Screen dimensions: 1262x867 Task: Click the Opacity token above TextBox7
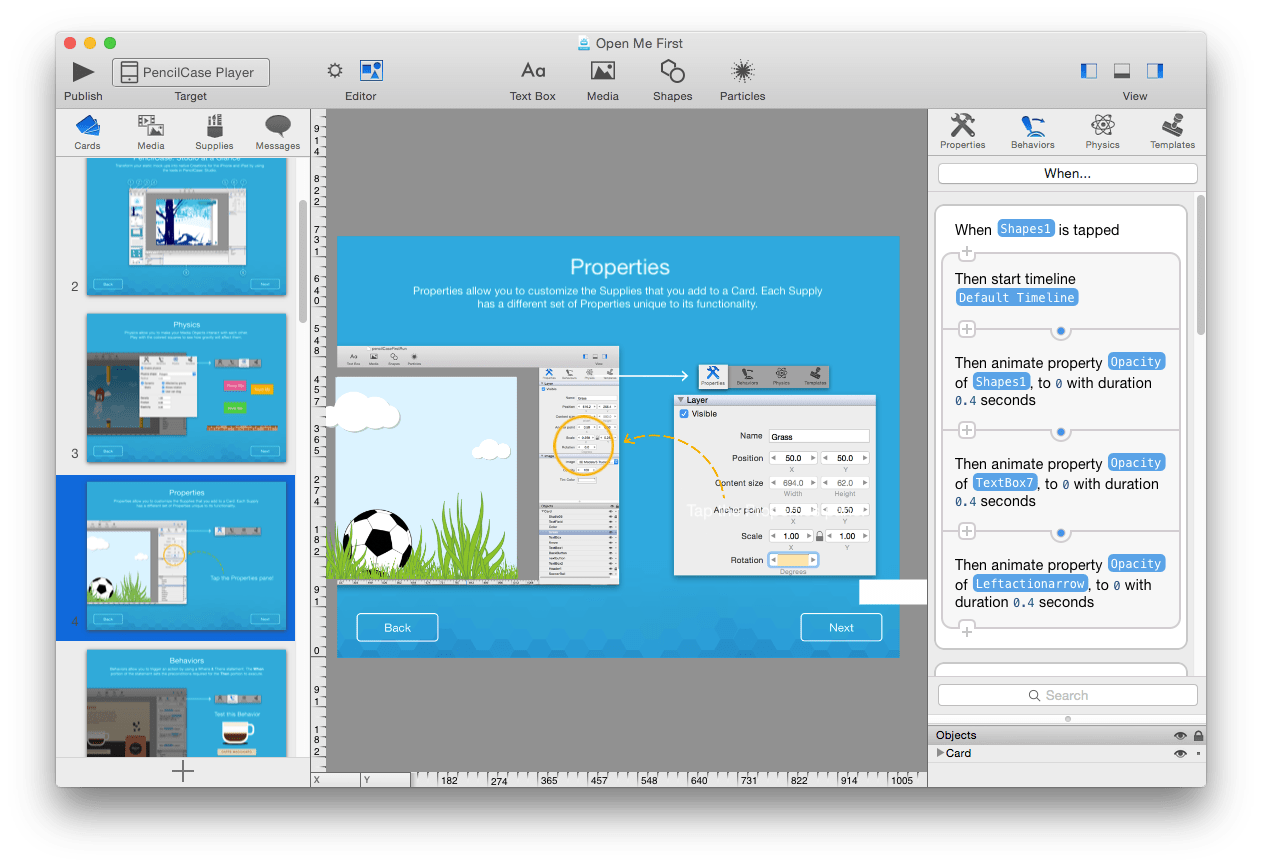[x=1136, y=463]
